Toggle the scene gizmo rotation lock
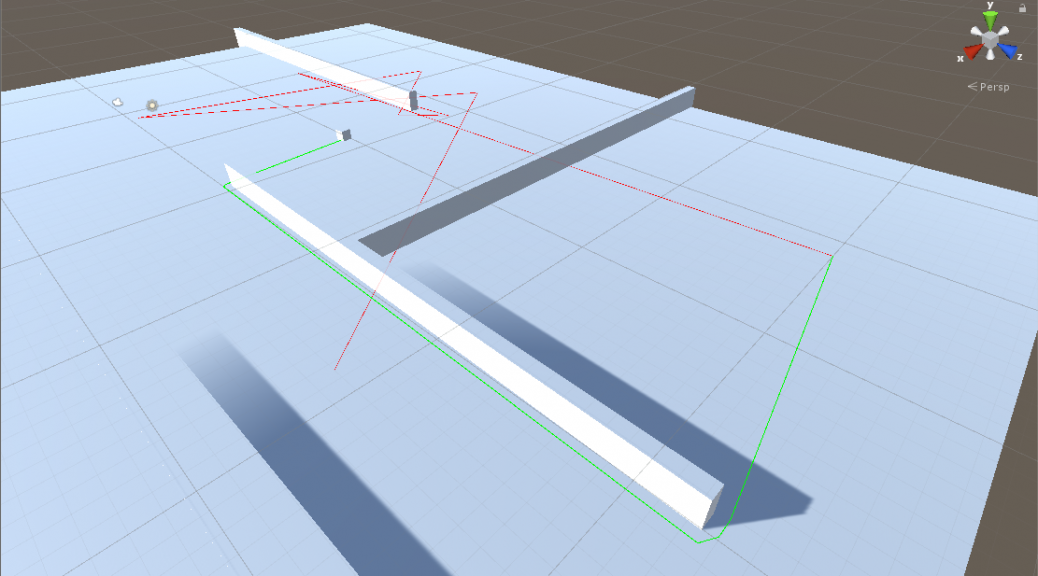1038x576 pixels. [1022, 8]
